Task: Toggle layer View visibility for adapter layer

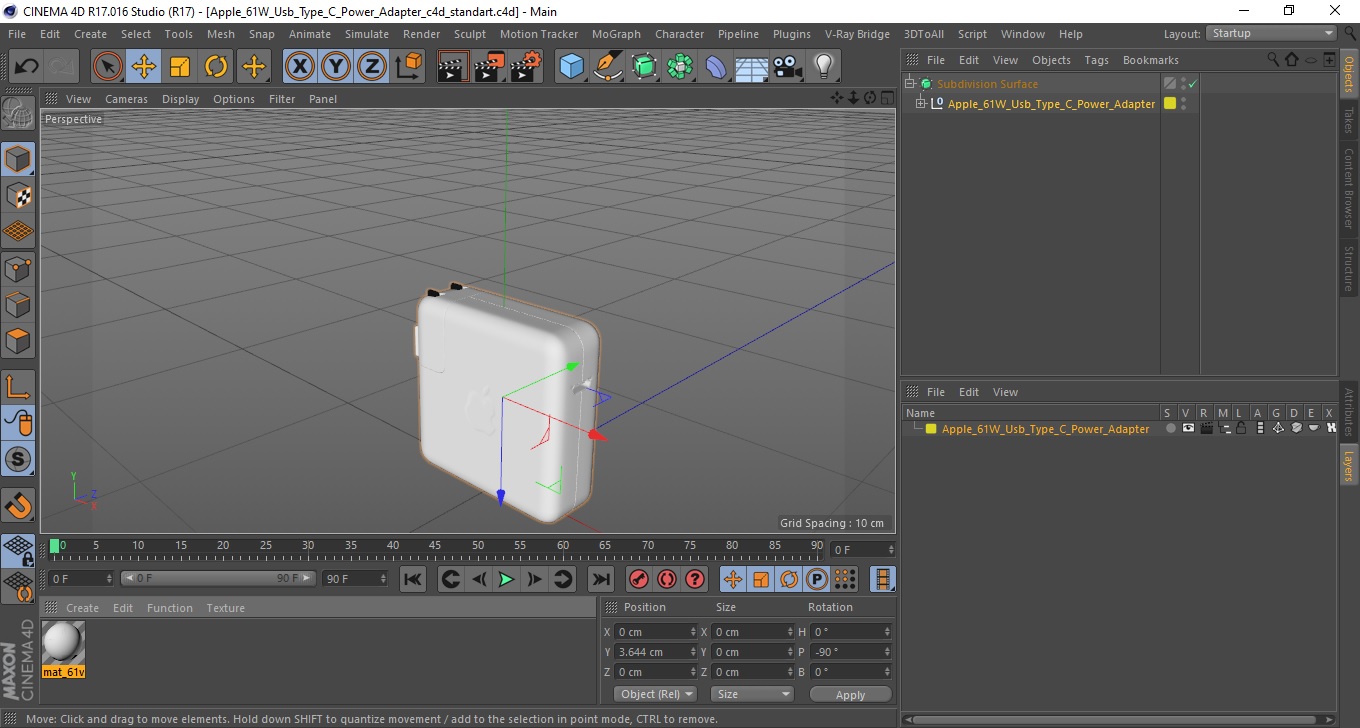Action: (x=1188, y=429)
